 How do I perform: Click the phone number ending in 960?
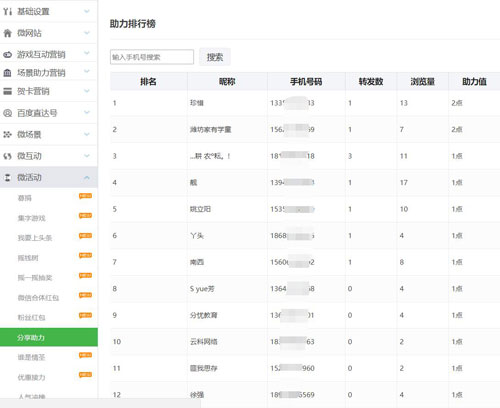[x=292, y=368]
